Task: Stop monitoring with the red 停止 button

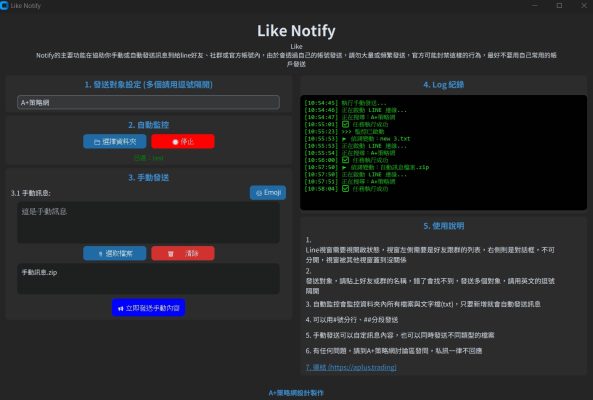Action: click(x=183, y=141)
